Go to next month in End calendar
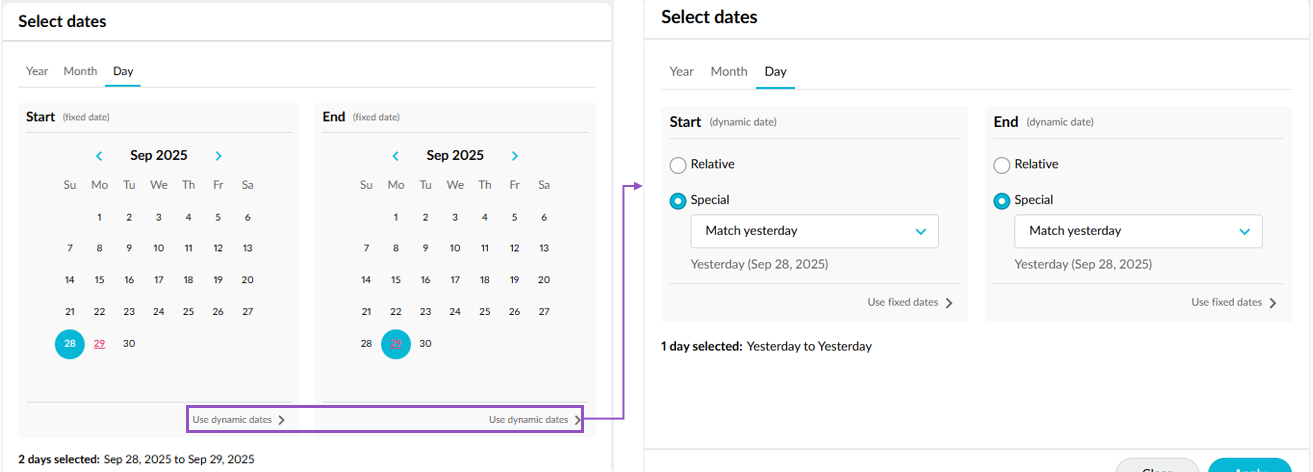The width and height of the screenshot is (1313, 472). 515,156
